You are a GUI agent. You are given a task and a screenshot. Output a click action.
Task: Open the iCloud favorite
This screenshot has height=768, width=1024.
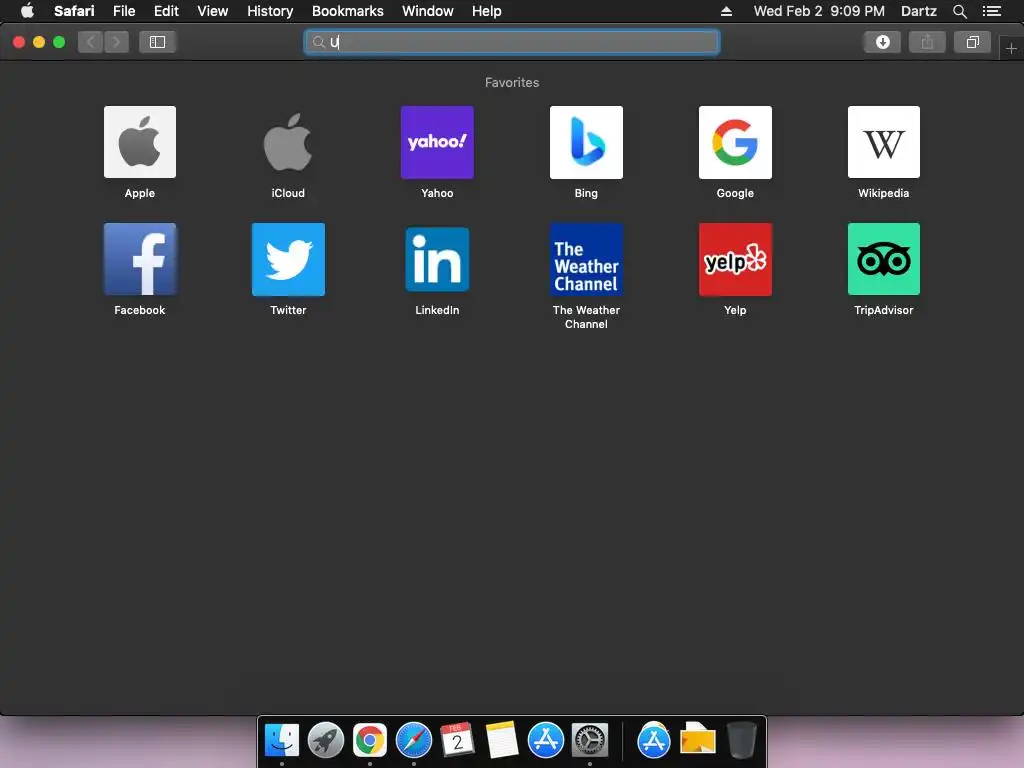[x=288, y=142]
